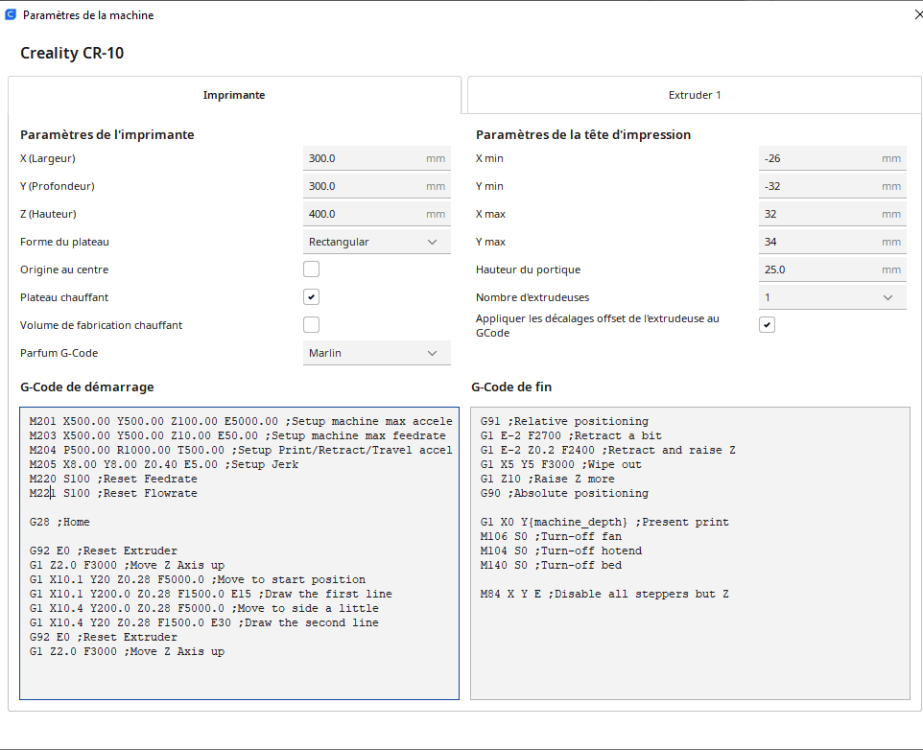The height and width of the screenshot is (750, 923).
Task: Focus the Z (Hauteur) value field
Action: point(377,214)
